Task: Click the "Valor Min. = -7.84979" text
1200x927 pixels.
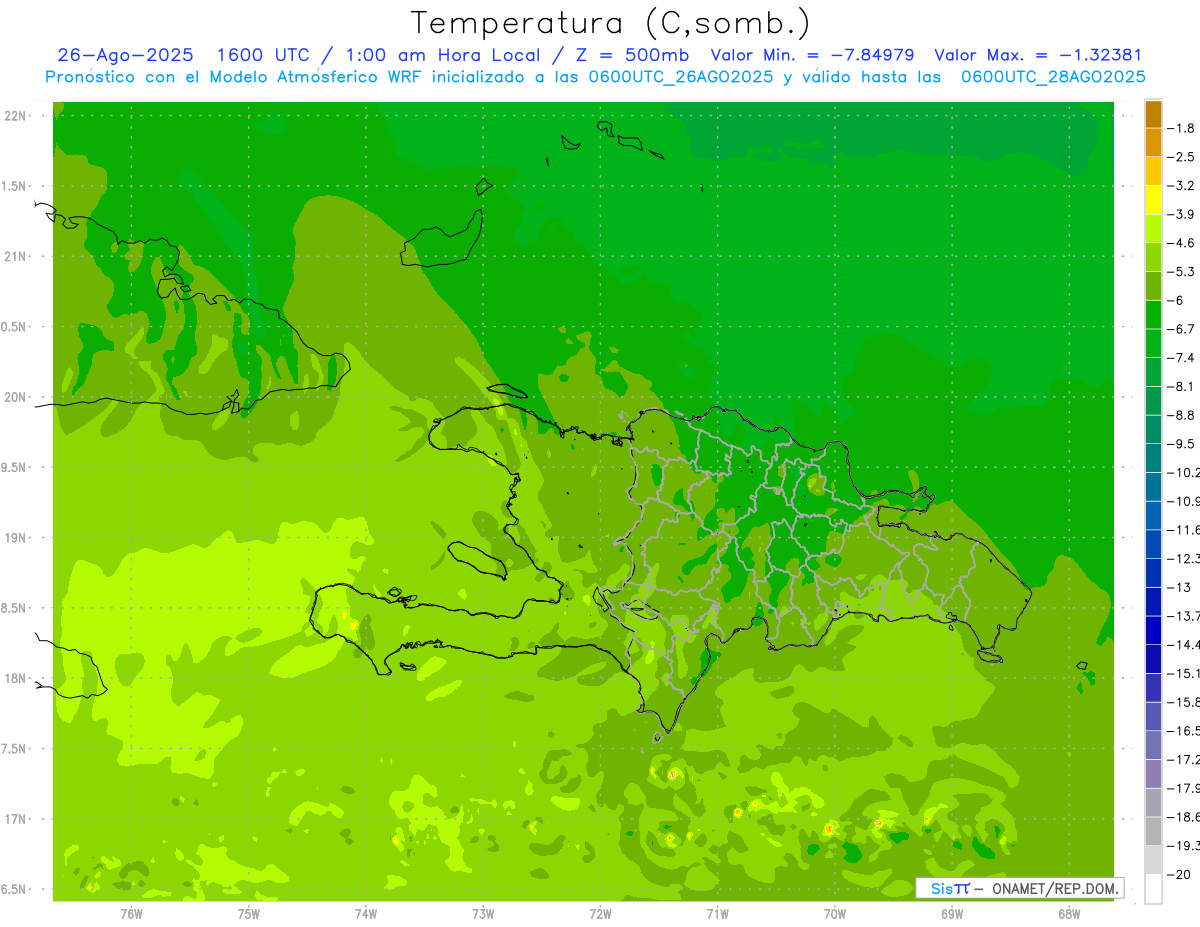Action: tap(812, 55)
